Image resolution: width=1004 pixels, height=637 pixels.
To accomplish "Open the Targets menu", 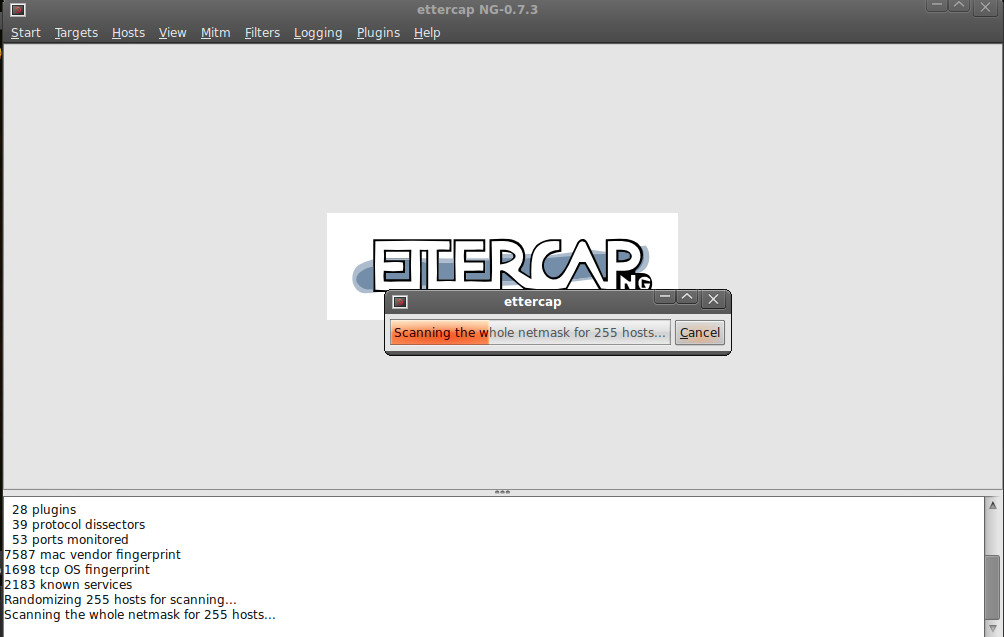I will (x=76, y=33).
